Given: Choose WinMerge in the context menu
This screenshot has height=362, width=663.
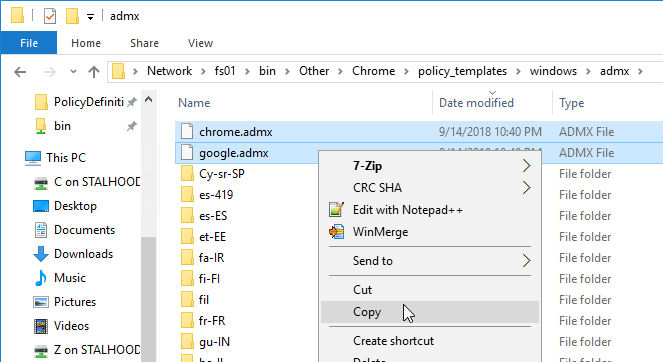Looking at the screenshot, I should pos(430,232).
